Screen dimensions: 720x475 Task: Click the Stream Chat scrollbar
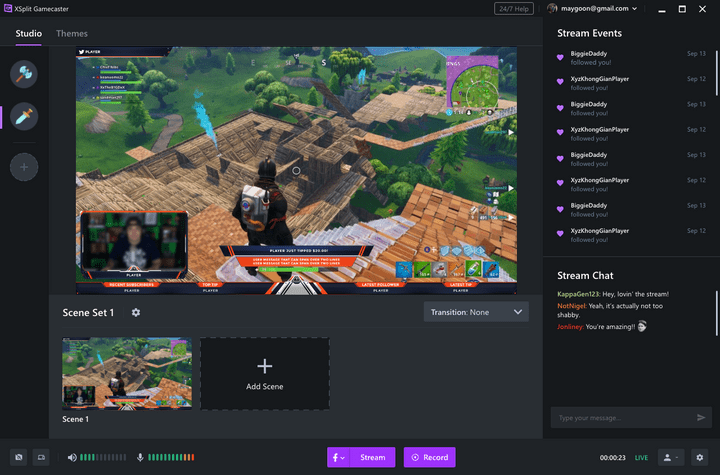click(717, 313)
